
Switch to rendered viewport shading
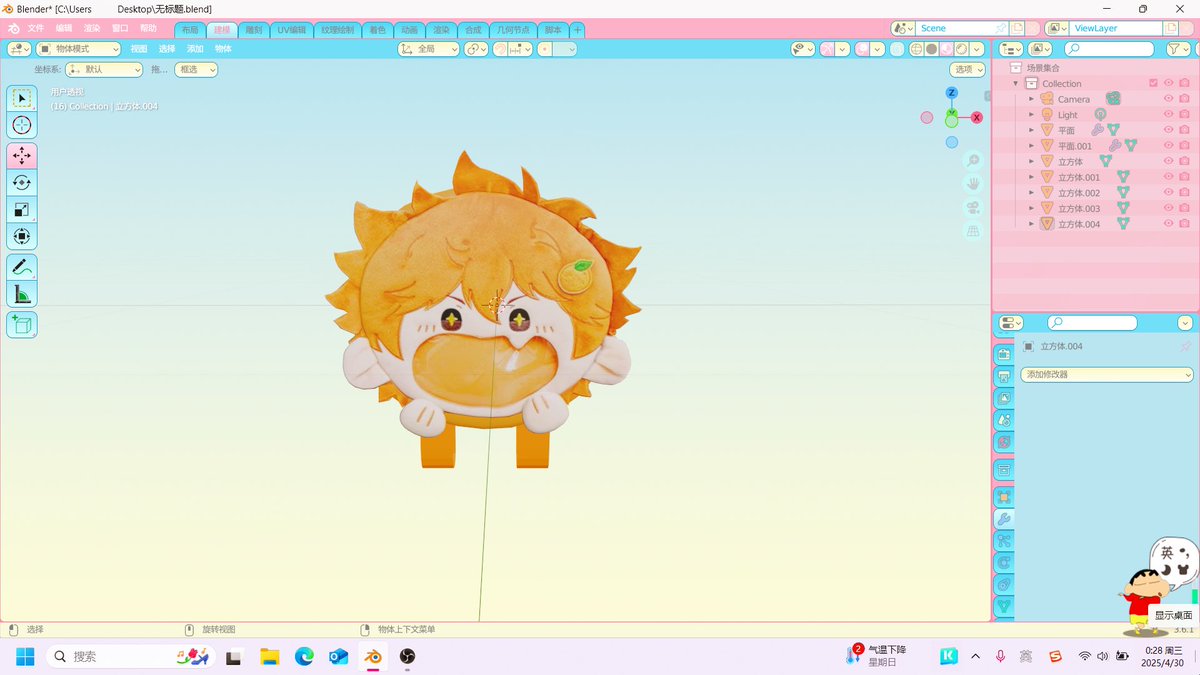(x=962, y=48)
